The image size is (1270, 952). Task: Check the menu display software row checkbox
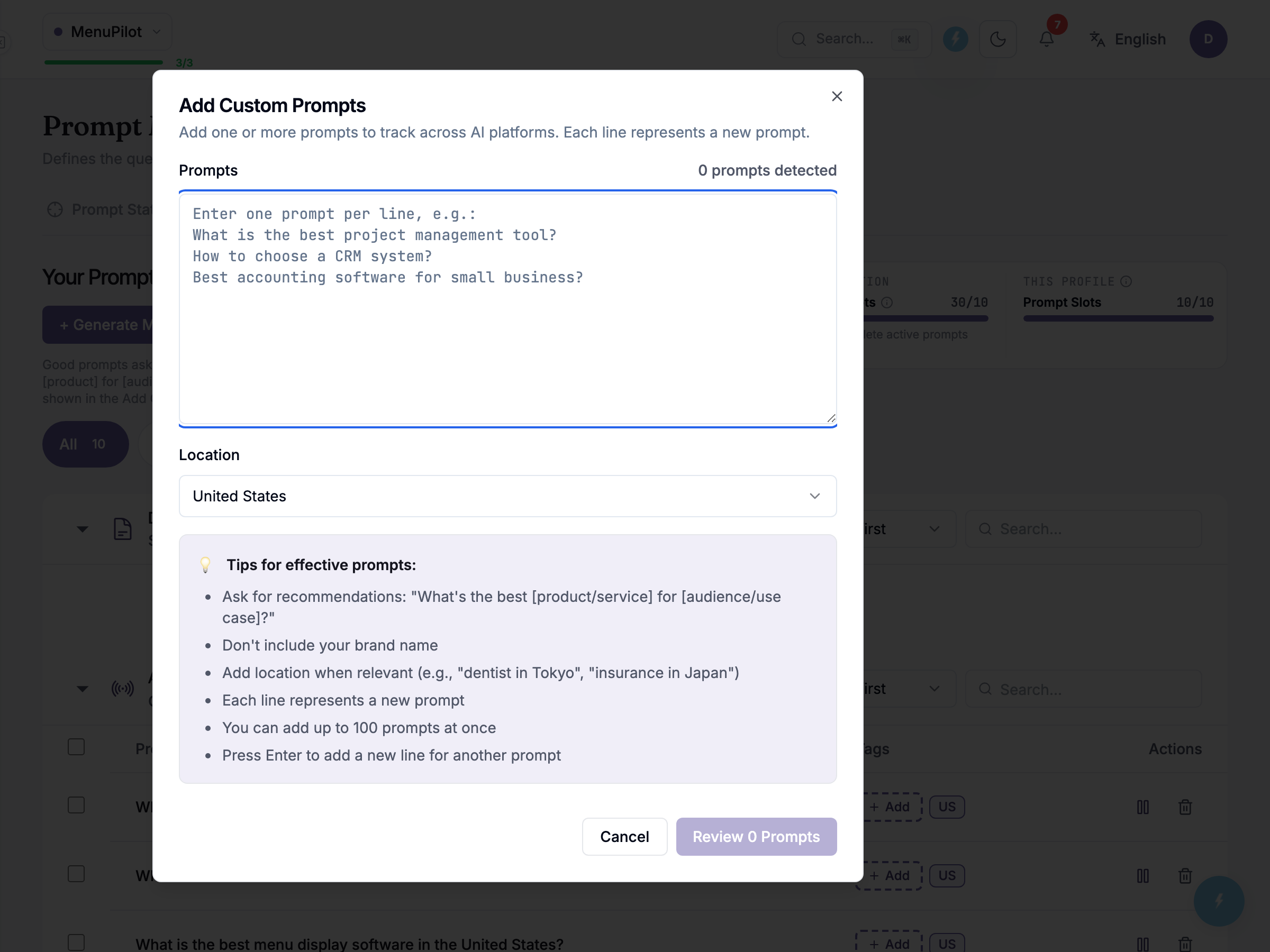[76, 943]
